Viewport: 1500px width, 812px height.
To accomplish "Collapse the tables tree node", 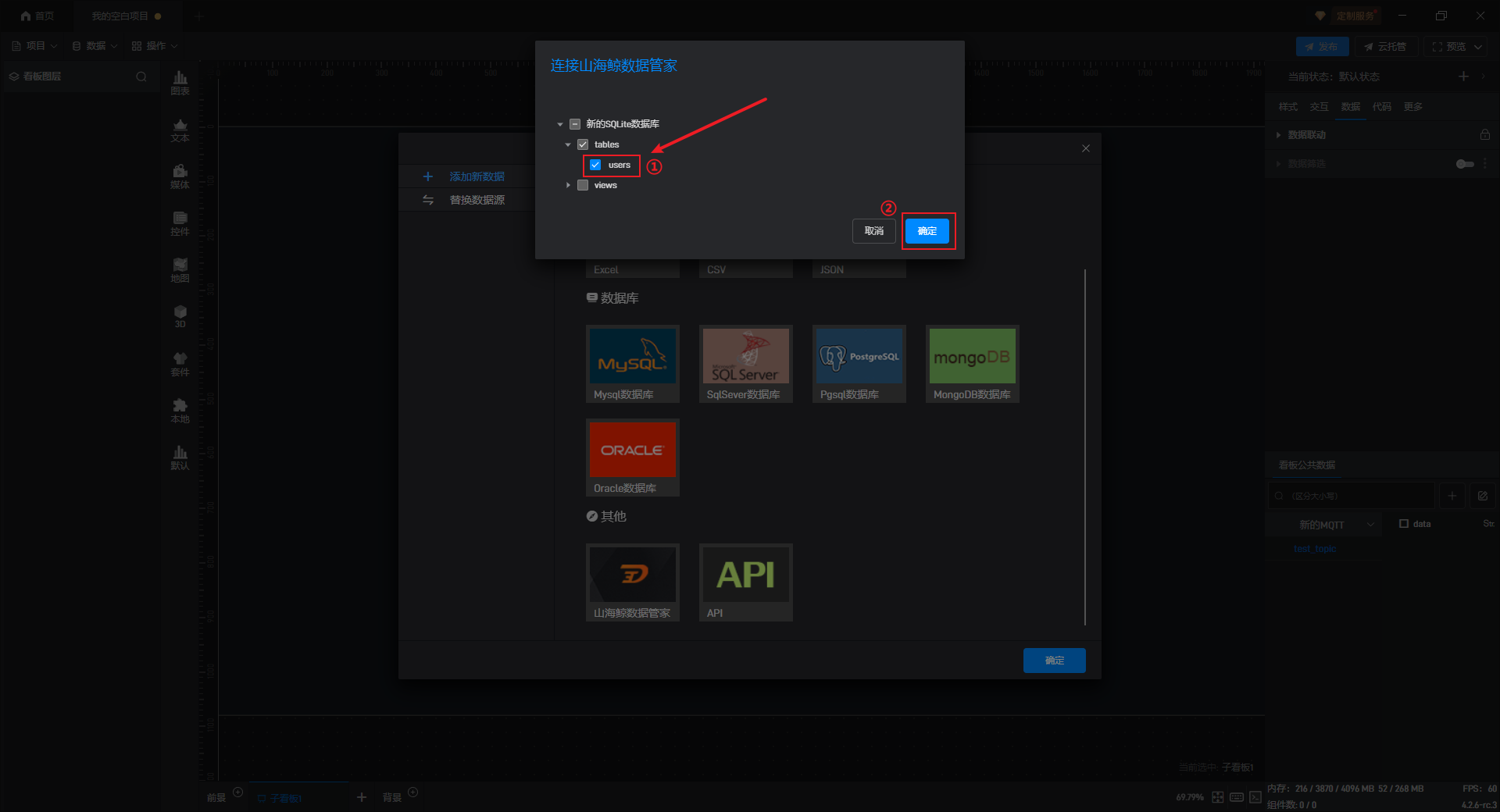I will tap(568, 144).
